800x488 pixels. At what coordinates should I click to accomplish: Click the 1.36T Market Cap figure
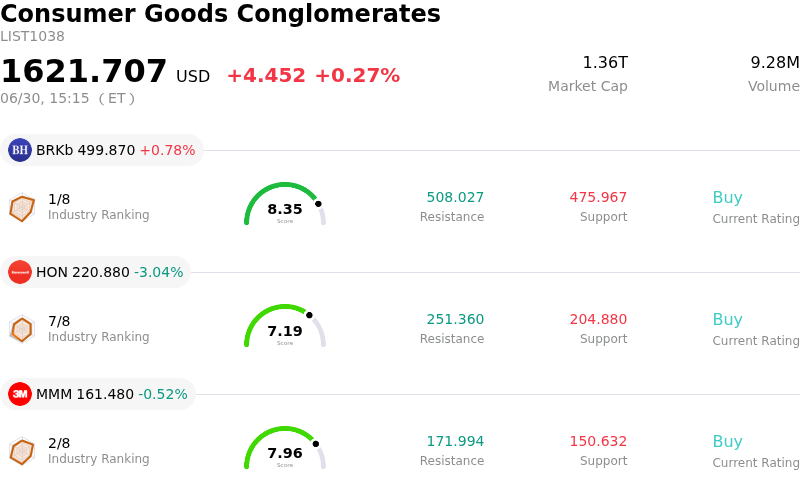[x=605, y=63]
